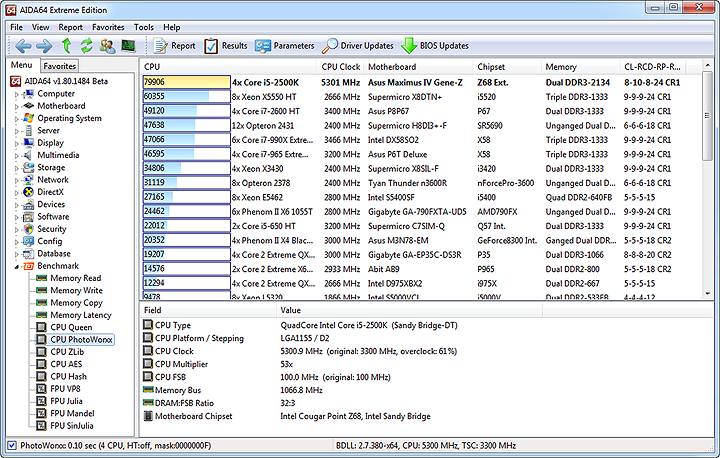Refresh with the green circular arrows icon
Image resolution: width=720 pixels, height=458 pixels.
[x=86, y=46]
